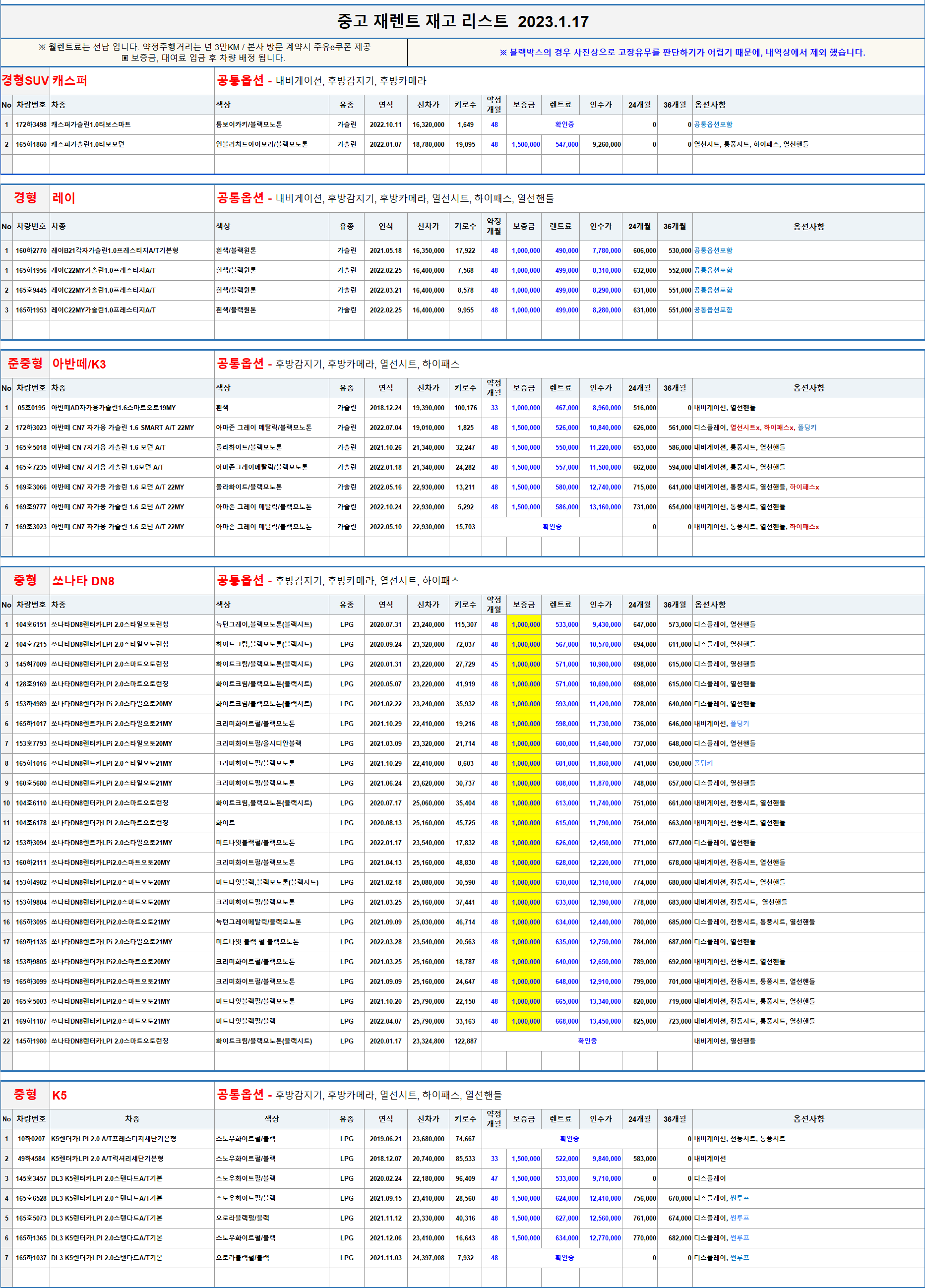Select the 쏘나타 DN8 section heading
Viewport: 925px width, 1288px height.
[x=83, y=580]
